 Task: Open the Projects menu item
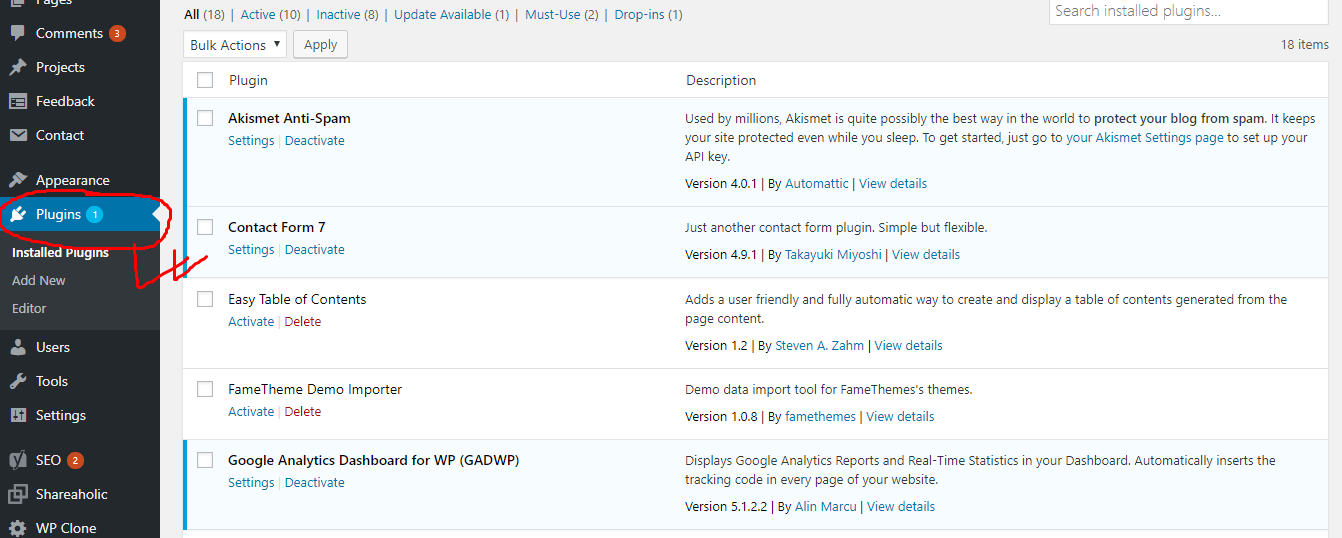point(79,67)
